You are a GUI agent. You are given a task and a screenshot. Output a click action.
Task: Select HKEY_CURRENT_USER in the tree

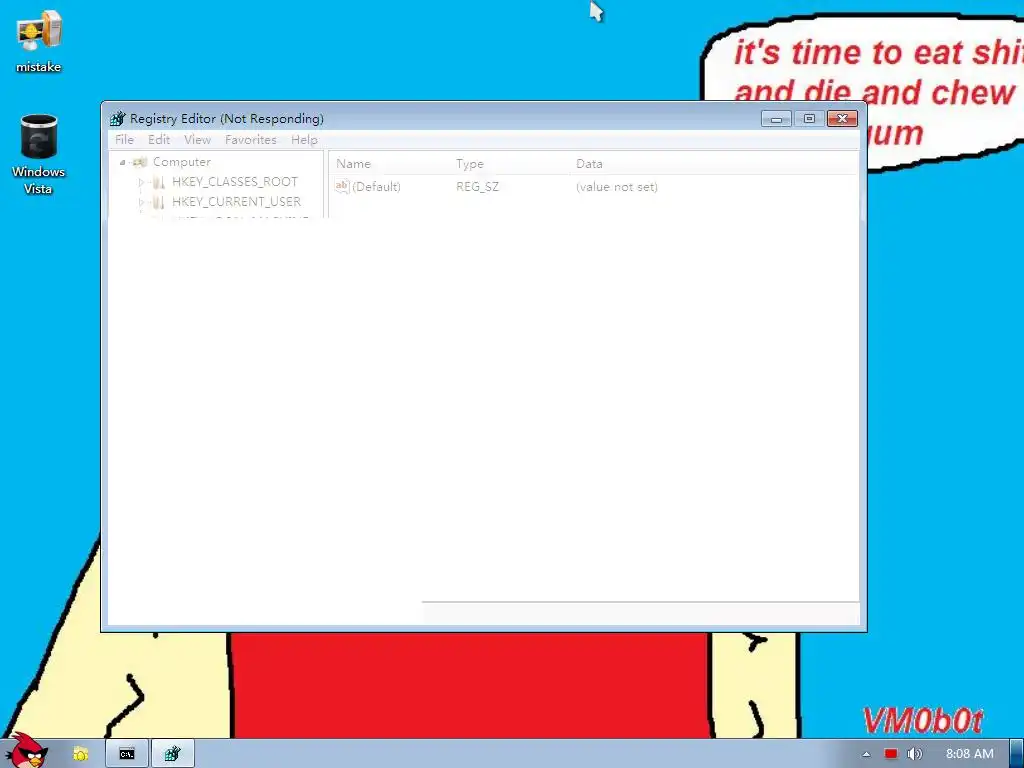[x=236, y=202]
